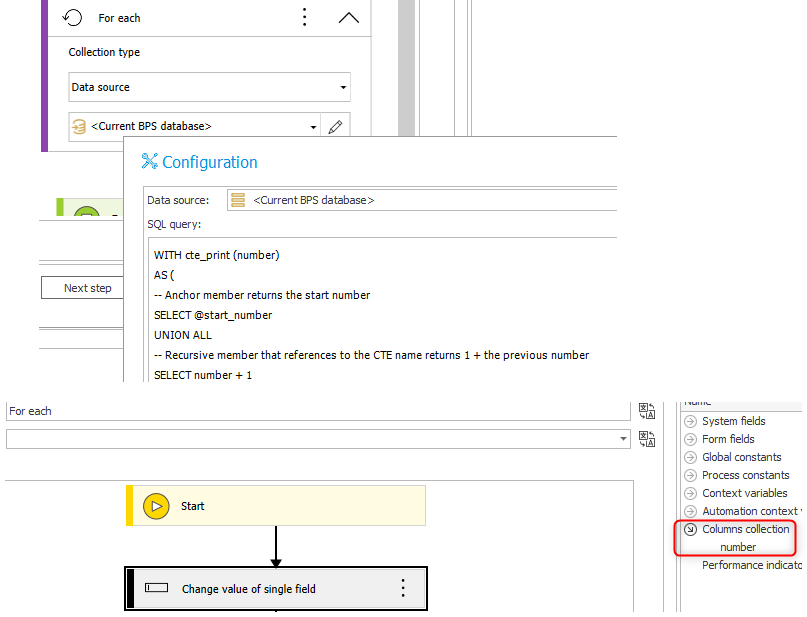The image size is (807, 617).
Task: Select the number column under Columns collection
Action: tap(738, 547)
